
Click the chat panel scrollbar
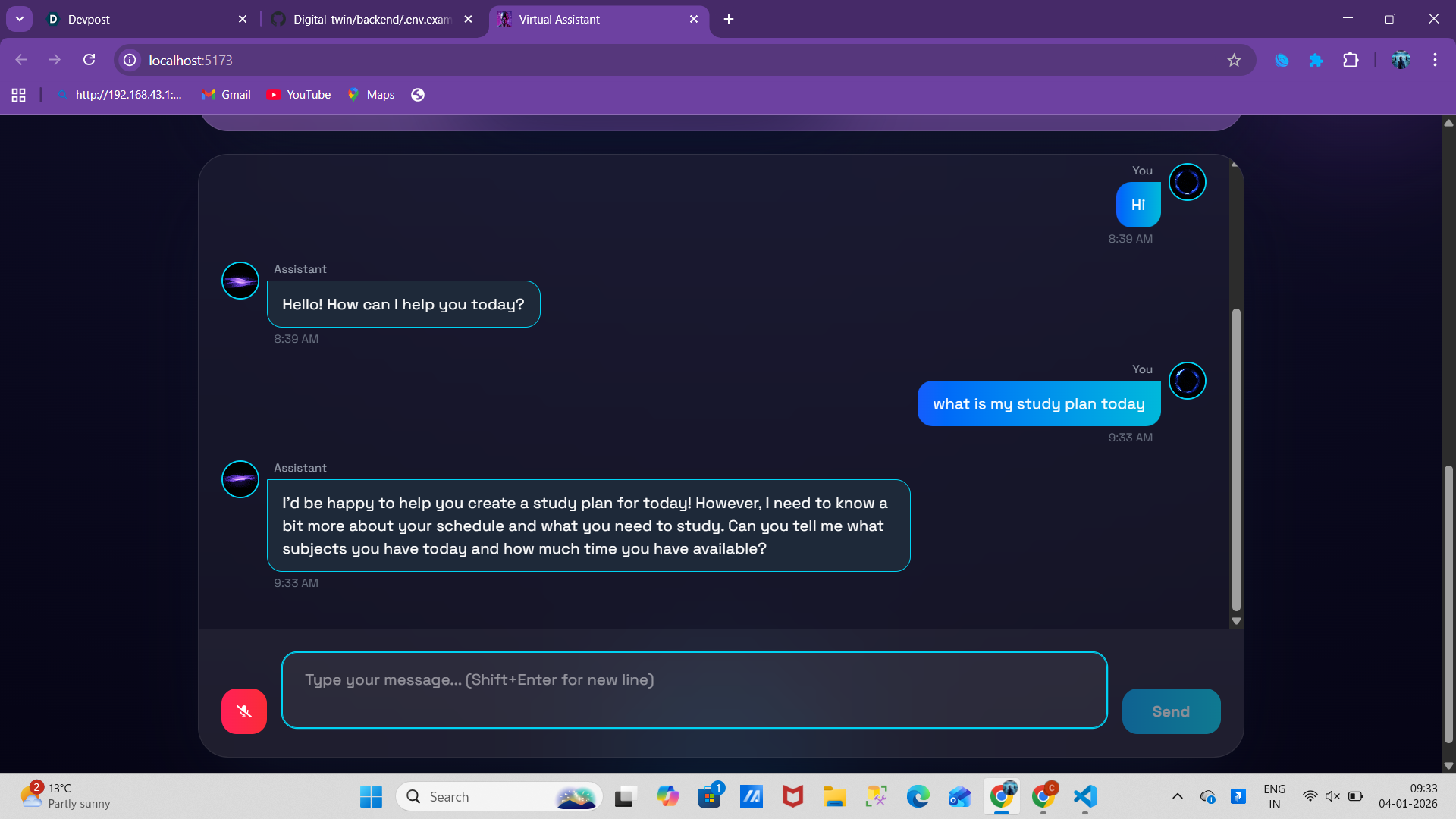[x=1236, y=459]
